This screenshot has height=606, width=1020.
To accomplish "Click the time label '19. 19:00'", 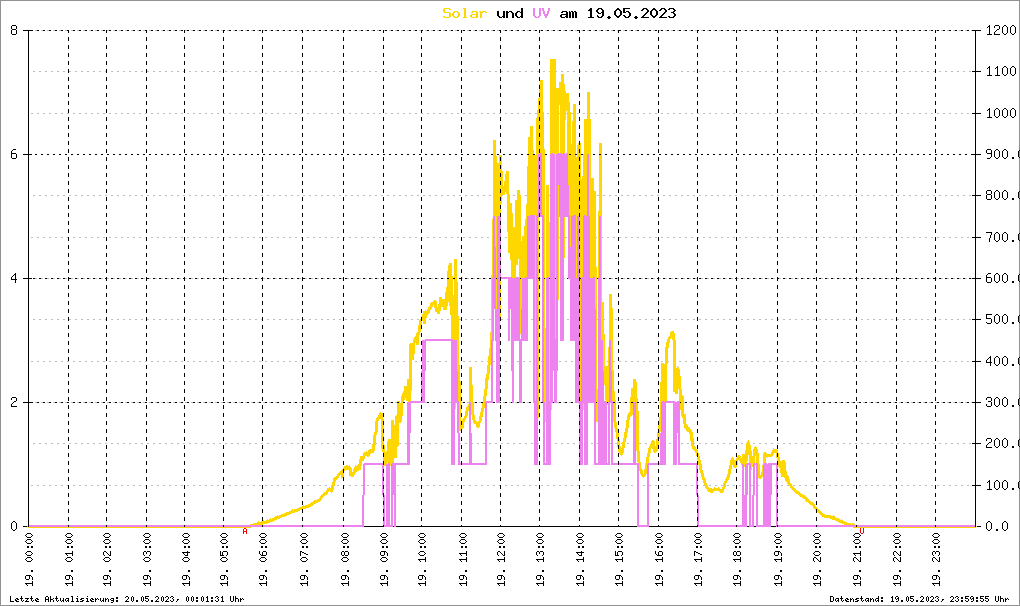I will tap(779, 560).
